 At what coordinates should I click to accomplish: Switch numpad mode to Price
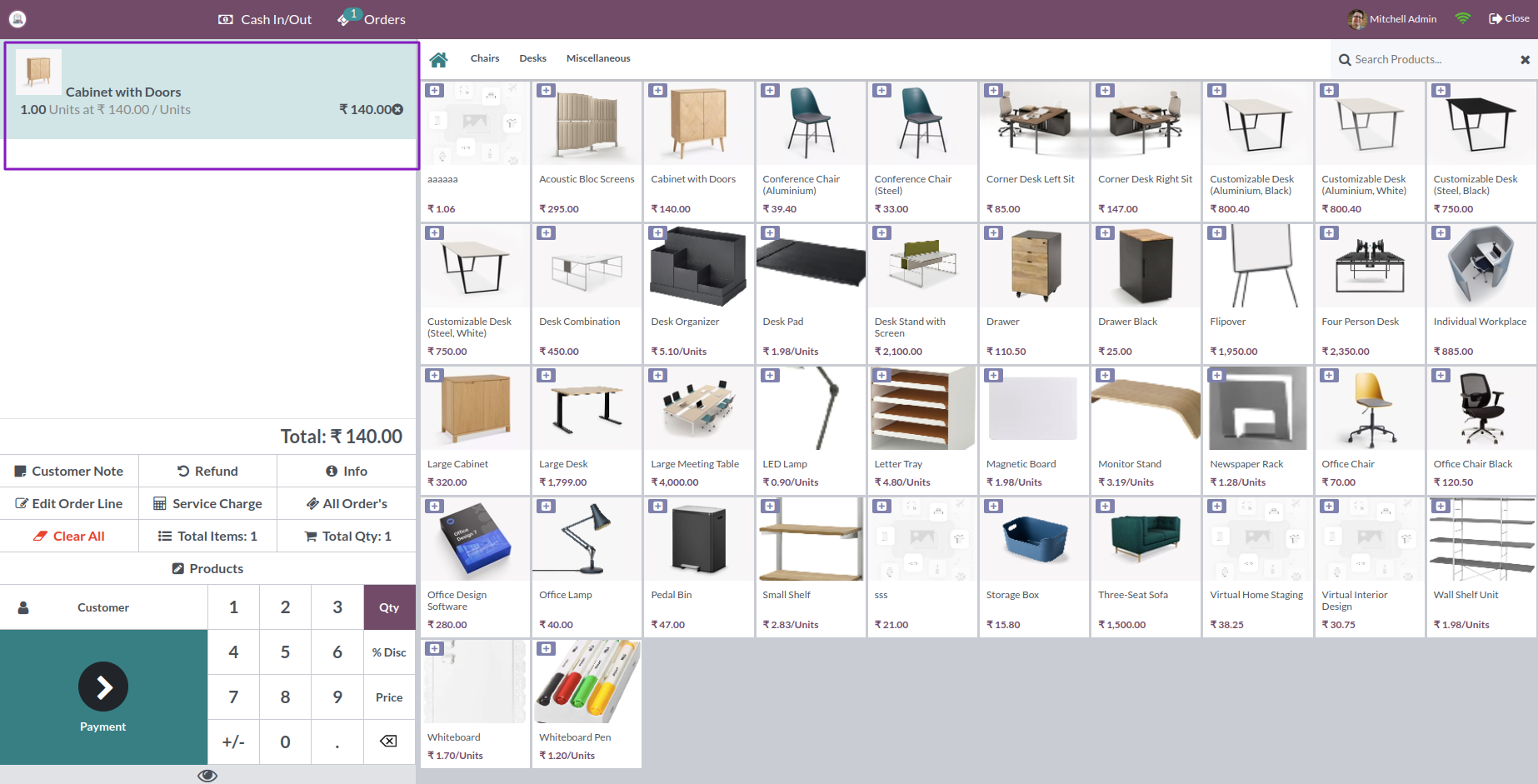(388, 697)
